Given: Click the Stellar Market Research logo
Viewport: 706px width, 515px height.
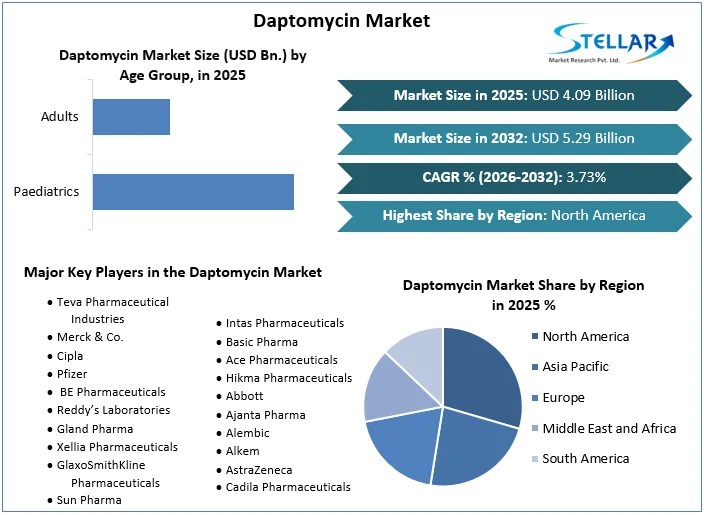Looking at the screenshot, I should pyautogui.click(x=611, y=43).
